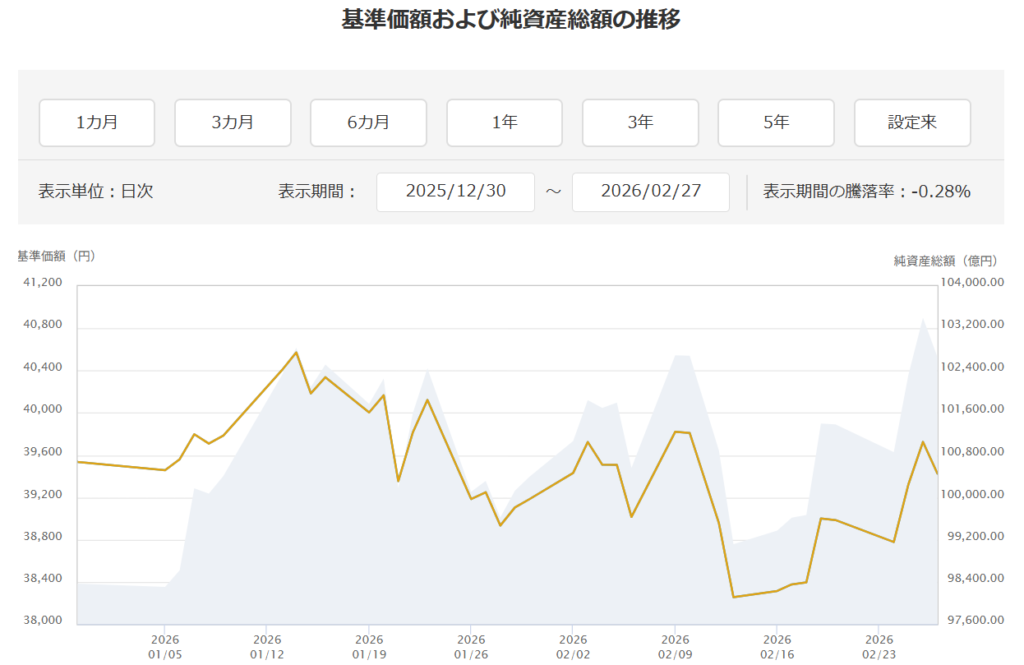Screen dimensions: 1024x665
Task: Click the 設定来 since-inception button
Action: pyautogui.click(x=912, y=123)
